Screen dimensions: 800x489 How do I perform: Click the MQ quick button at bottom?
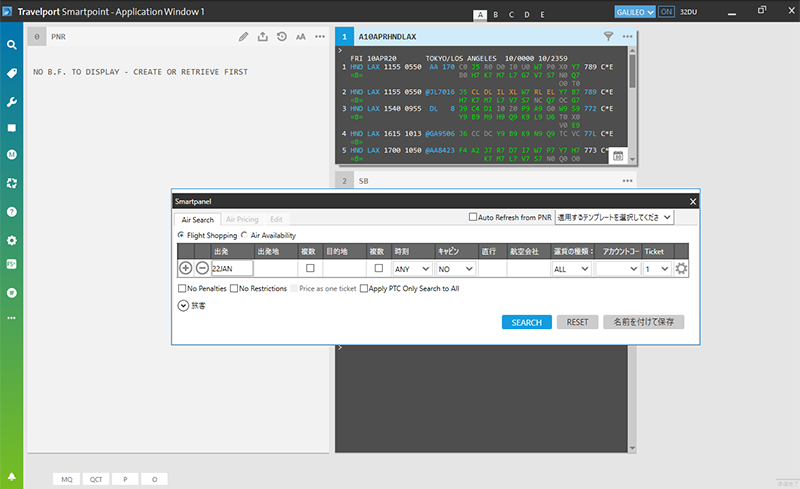point(67,479)
